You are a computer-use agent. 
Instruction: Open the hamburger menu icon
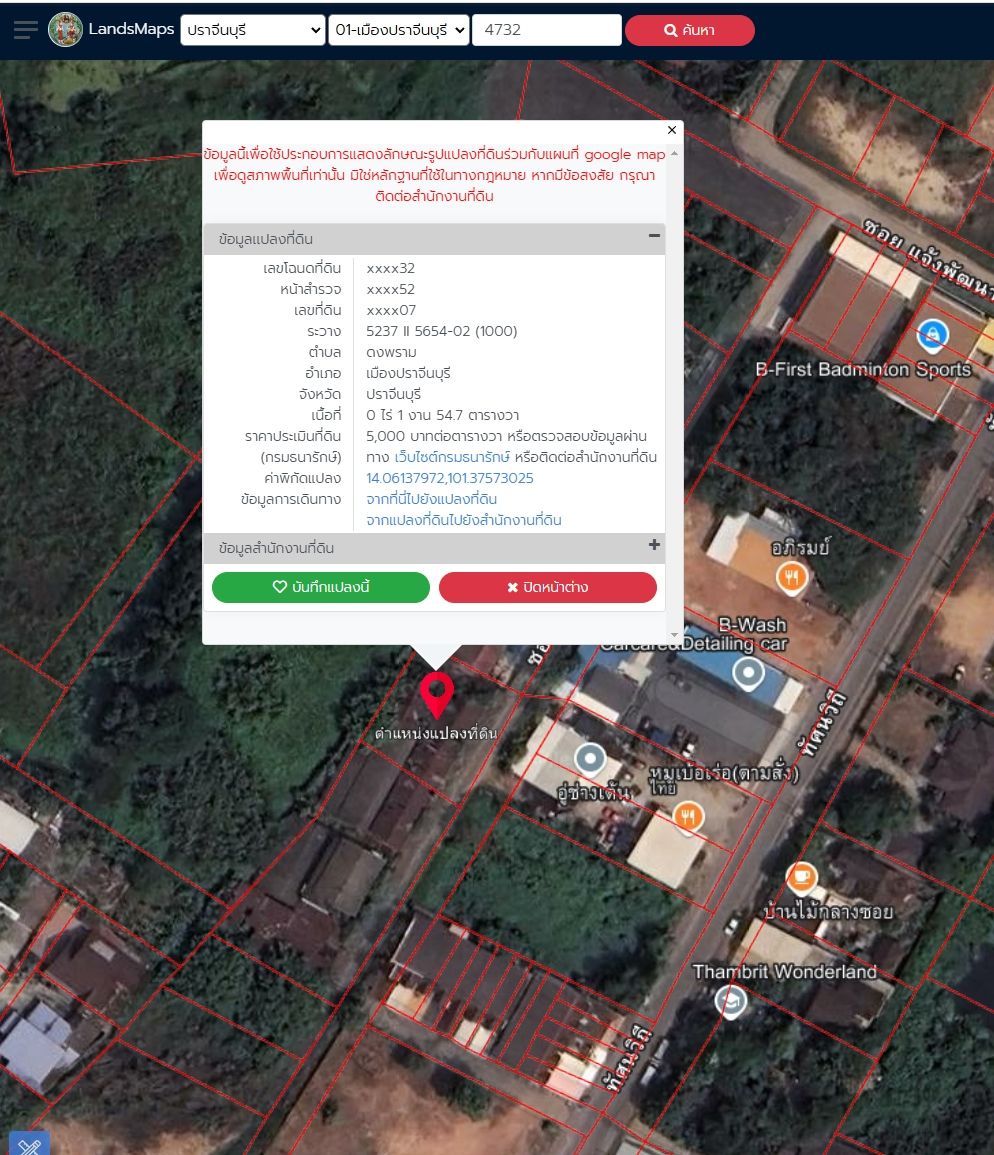(26, 30)
